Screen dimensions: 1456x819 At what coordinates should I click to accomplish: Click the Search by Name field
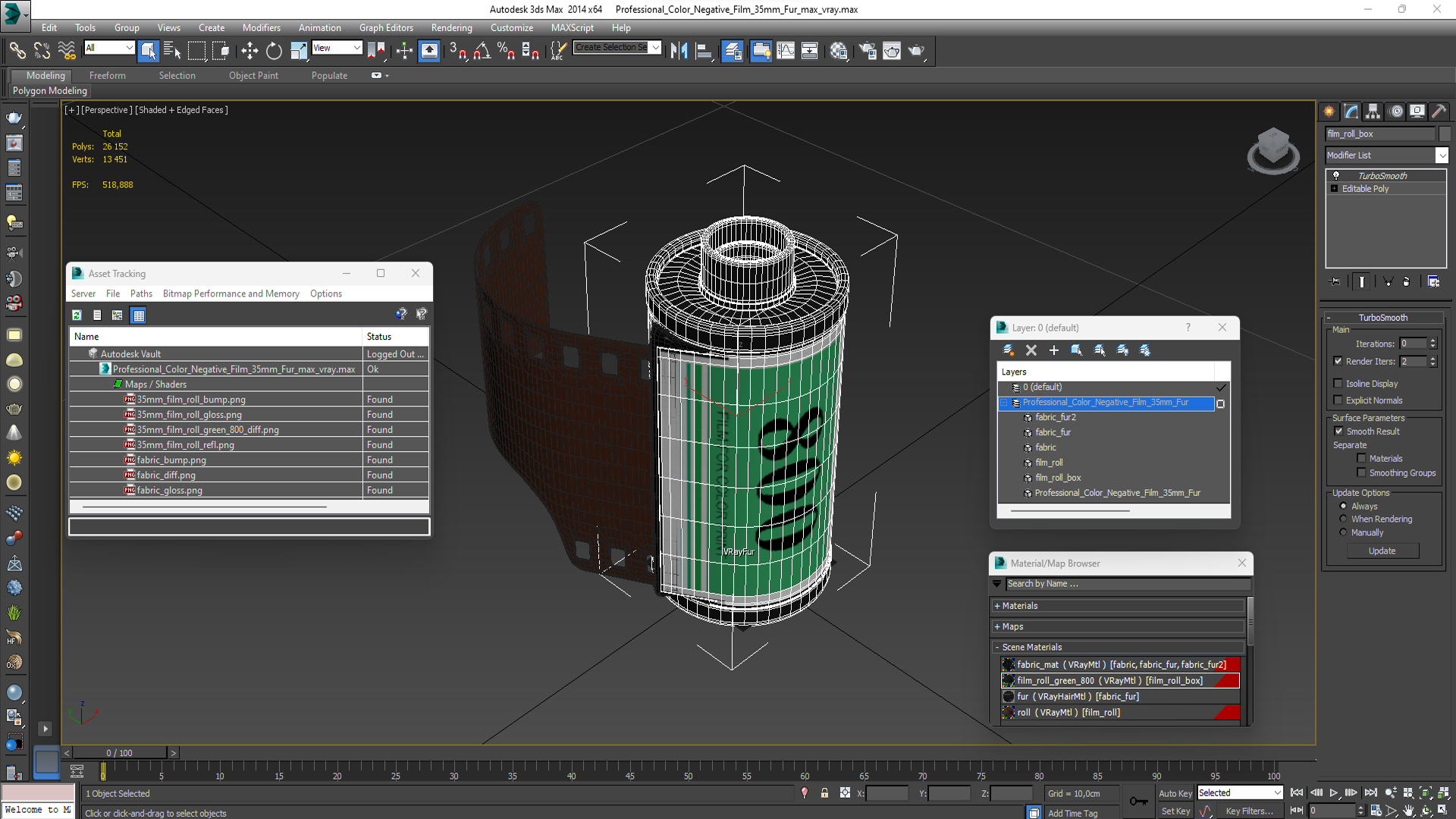1128,584
